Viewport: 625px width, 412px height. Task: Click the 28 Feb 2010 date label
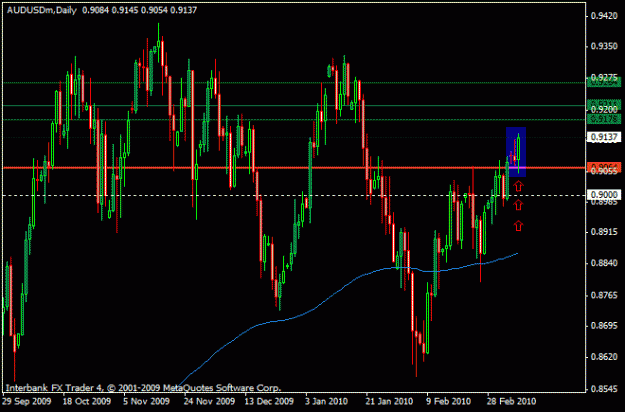point(511,401)
